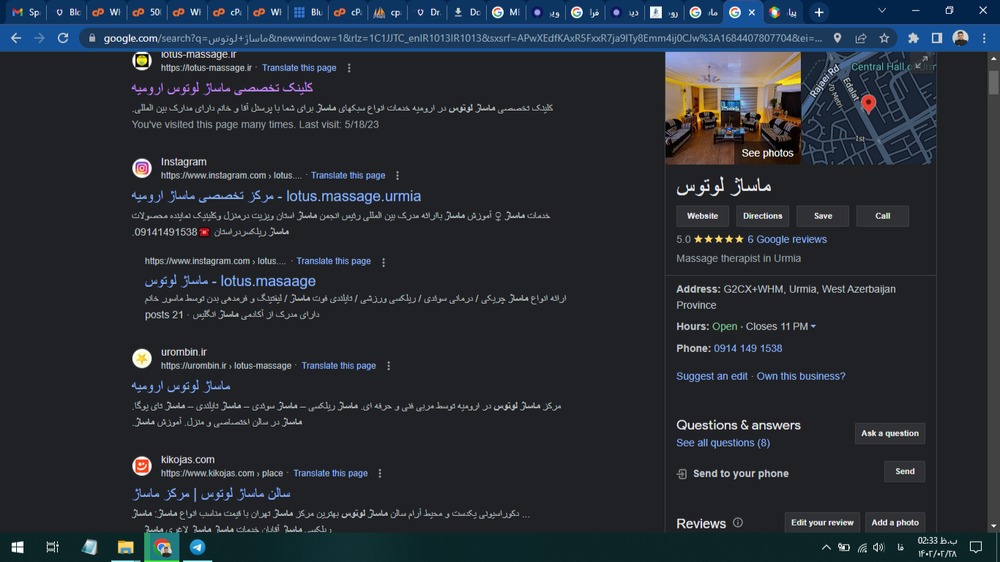1000x562 pixels.
Task: Translate the lotus-massage.ir page
Action: [x=299, y=68]
